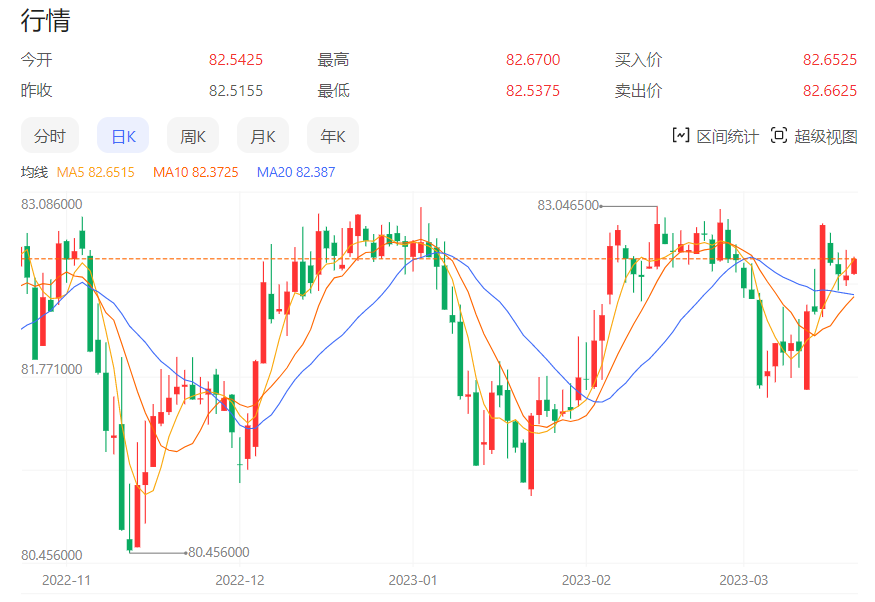Open the 周K weekly chart tab
The width and height of the screenshot is (875, 602).
(193, 136)
